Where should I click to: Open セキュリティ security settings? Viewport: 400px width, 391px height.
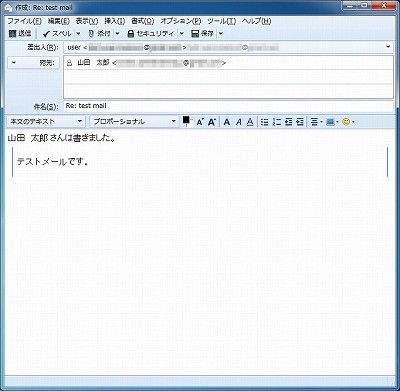(151, 33)
